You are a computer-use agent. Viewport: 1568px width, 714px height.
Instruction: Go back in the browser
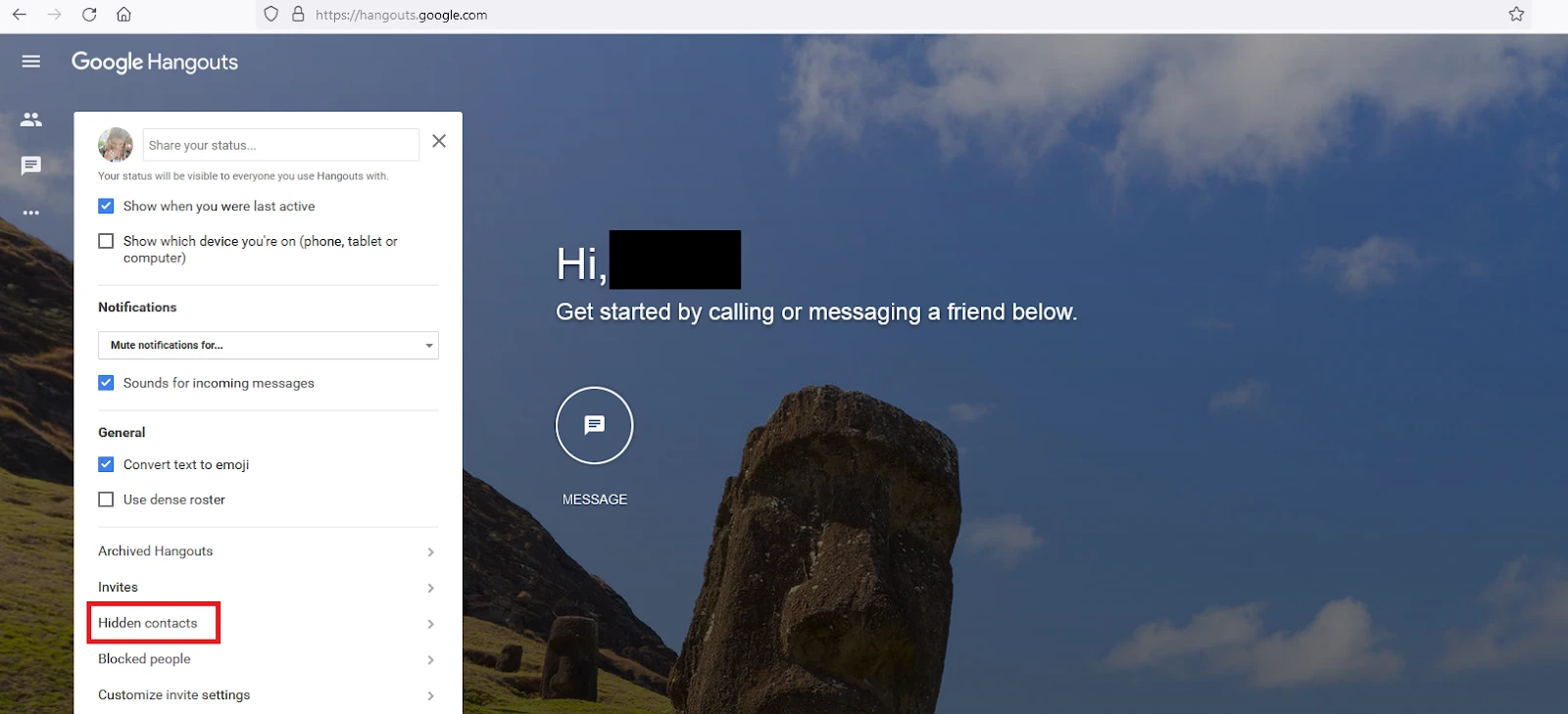[20, 15]
